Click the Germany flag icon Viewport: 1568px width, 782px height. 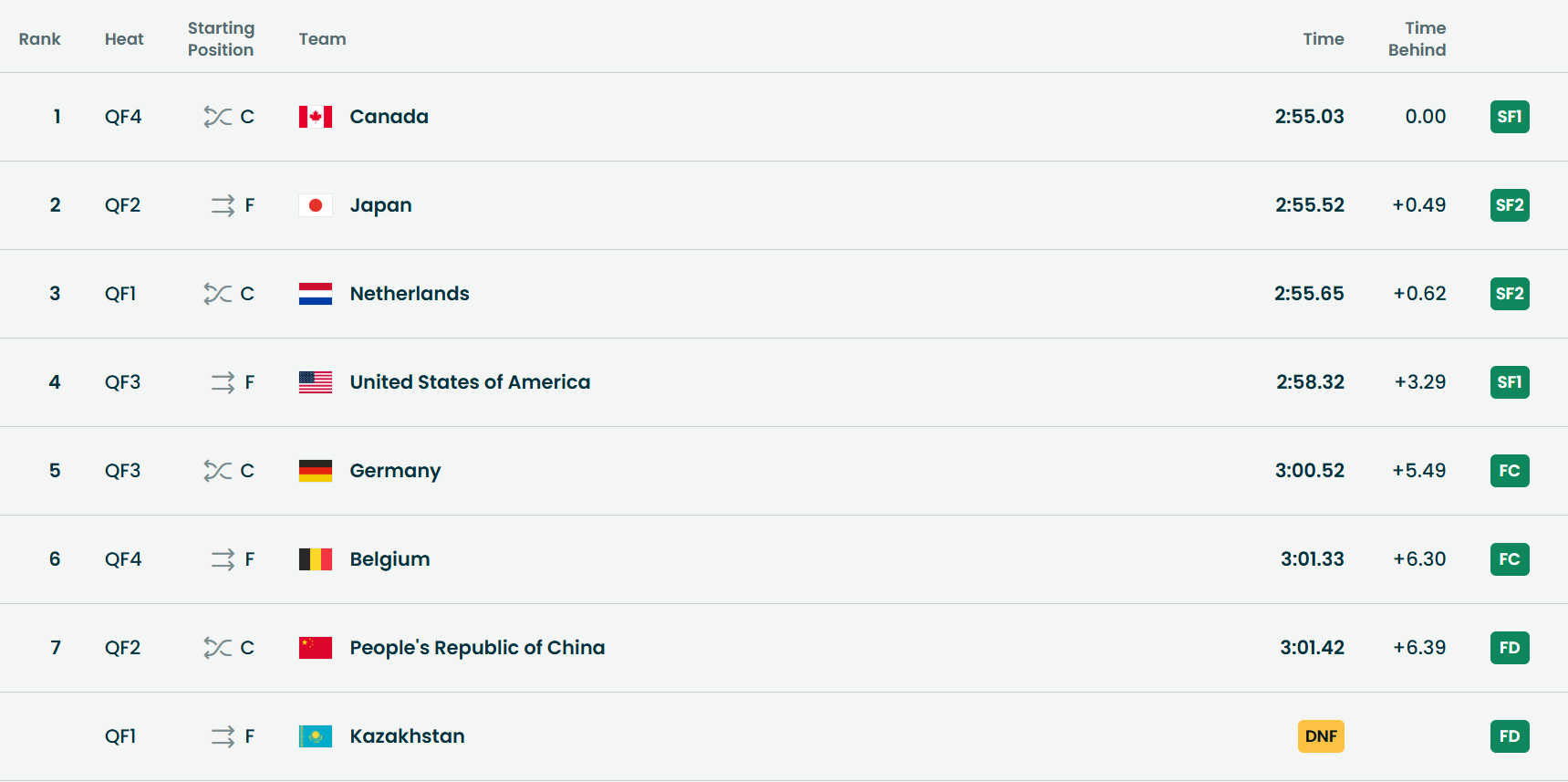(x=315, y=471)
